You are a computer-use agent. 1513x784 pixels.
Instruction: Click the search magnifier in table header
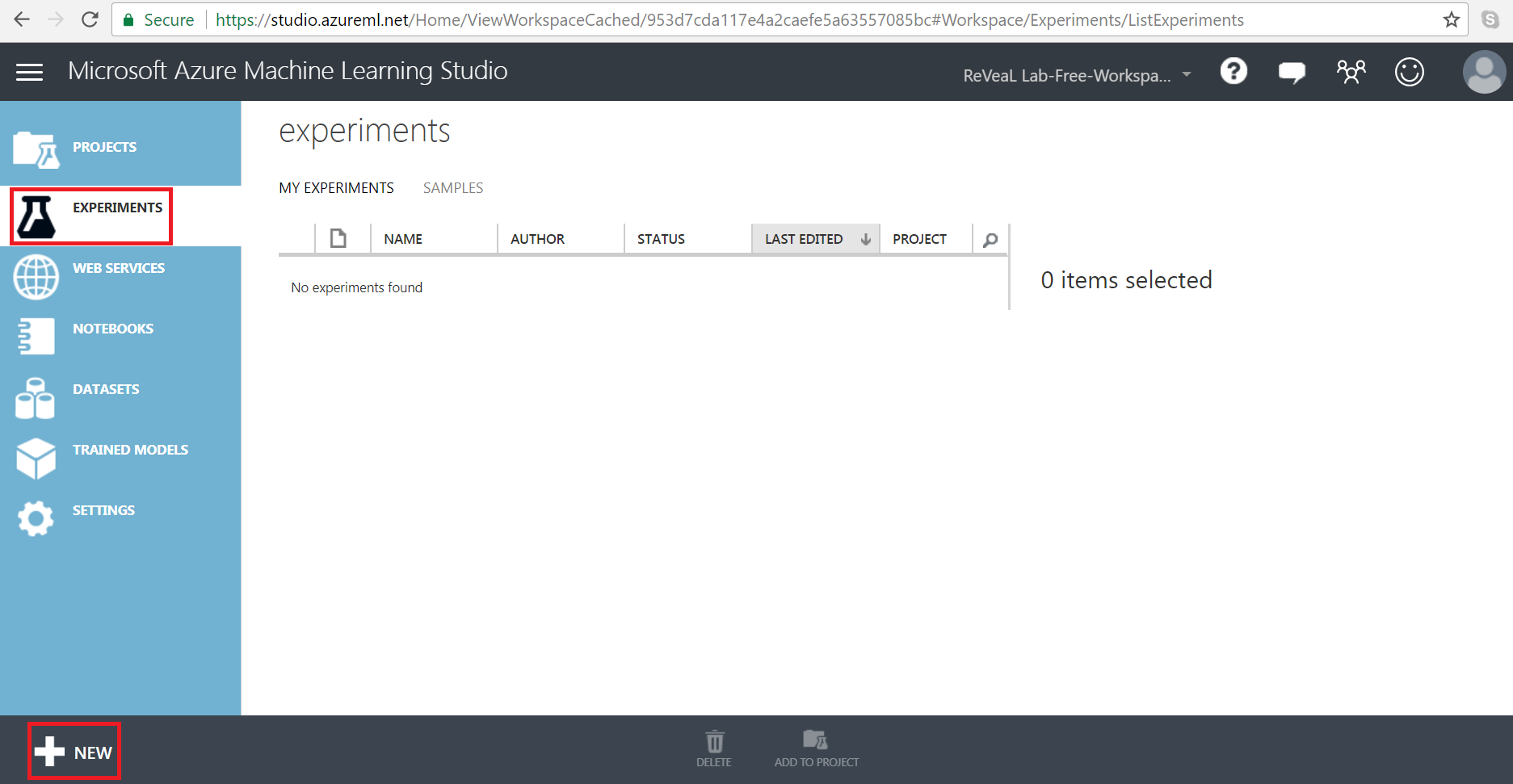click(990, 239)
